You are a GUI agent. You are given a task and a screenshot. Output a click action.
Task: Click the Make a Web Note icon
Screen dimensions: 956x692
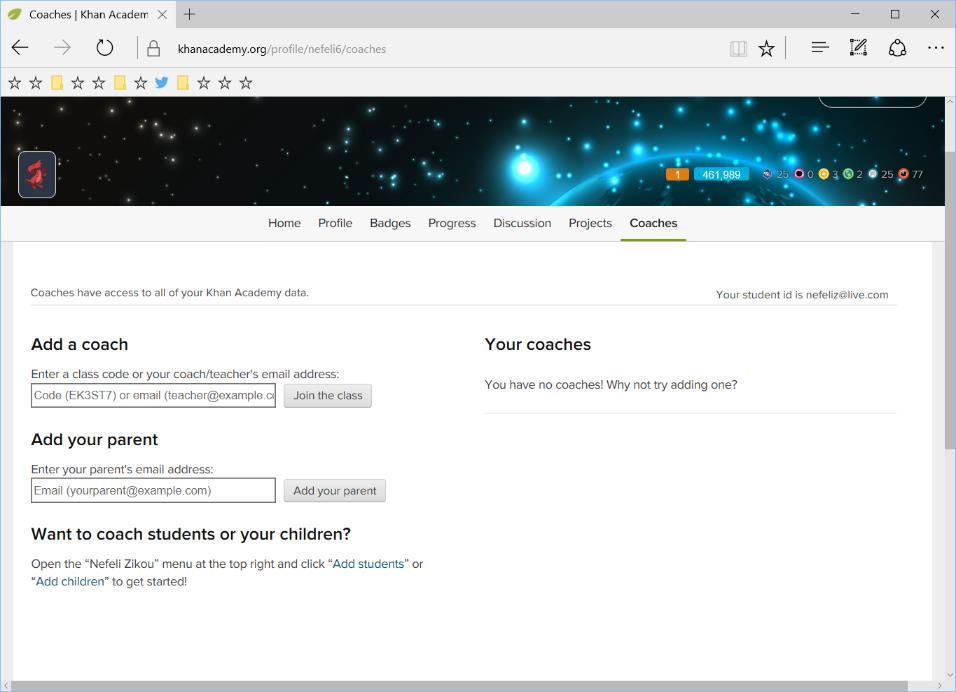pos(858,48)
